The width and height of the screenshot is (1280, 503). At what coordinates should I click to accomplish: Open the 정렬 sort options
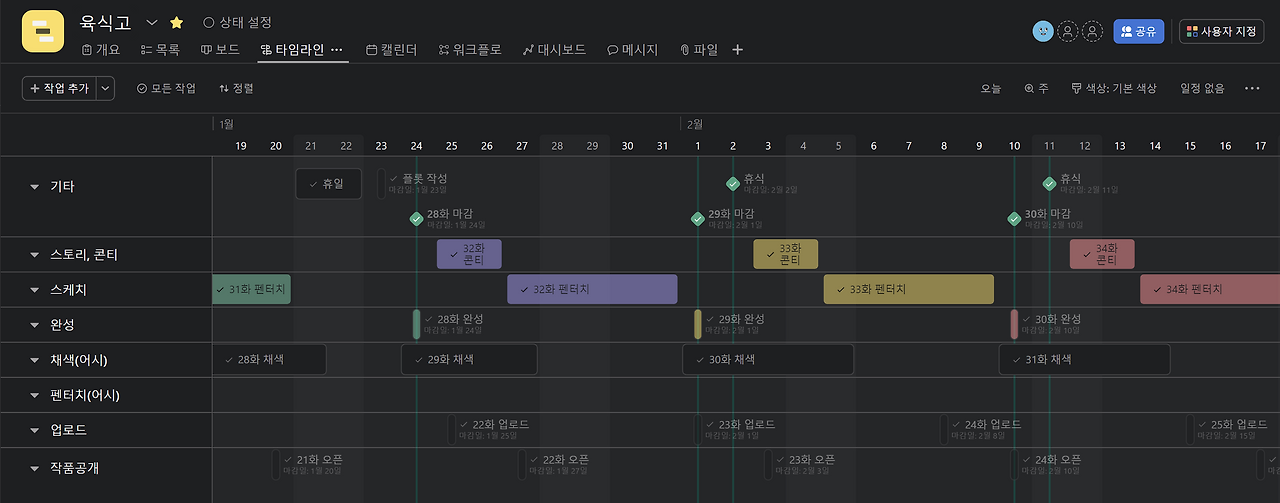point(236,88)
